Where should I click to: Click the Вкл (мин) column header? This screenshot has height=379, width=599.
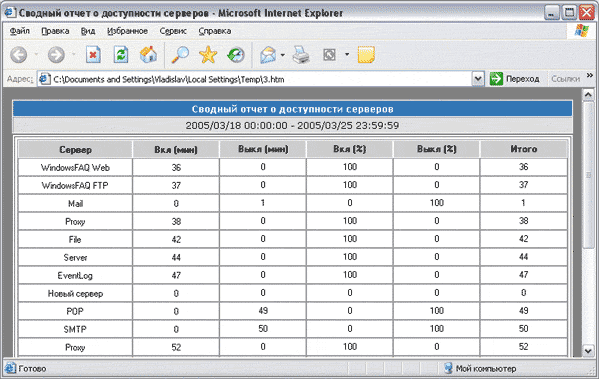pos(176,149)
